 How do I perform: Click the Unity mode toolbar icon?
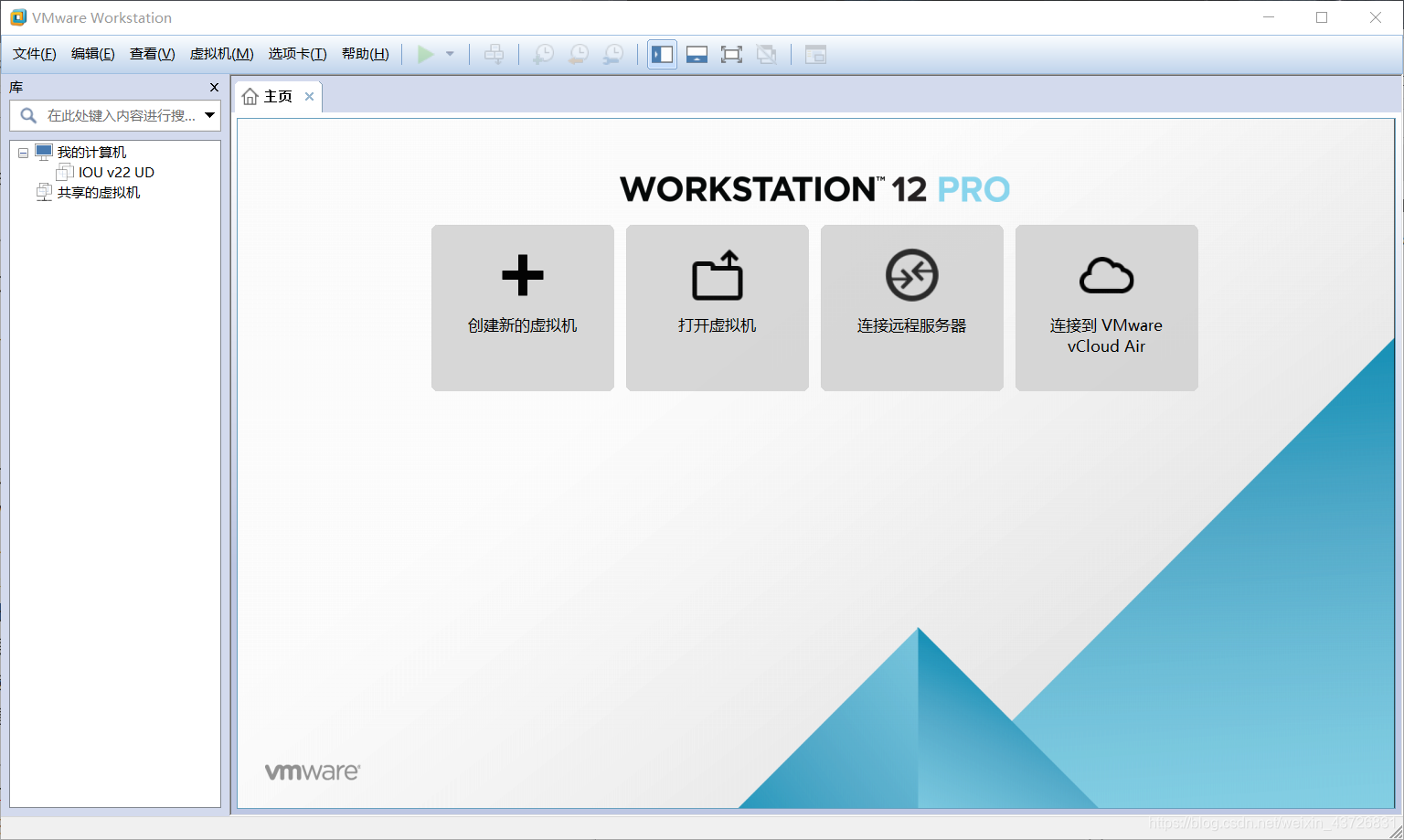click(767, 54)
